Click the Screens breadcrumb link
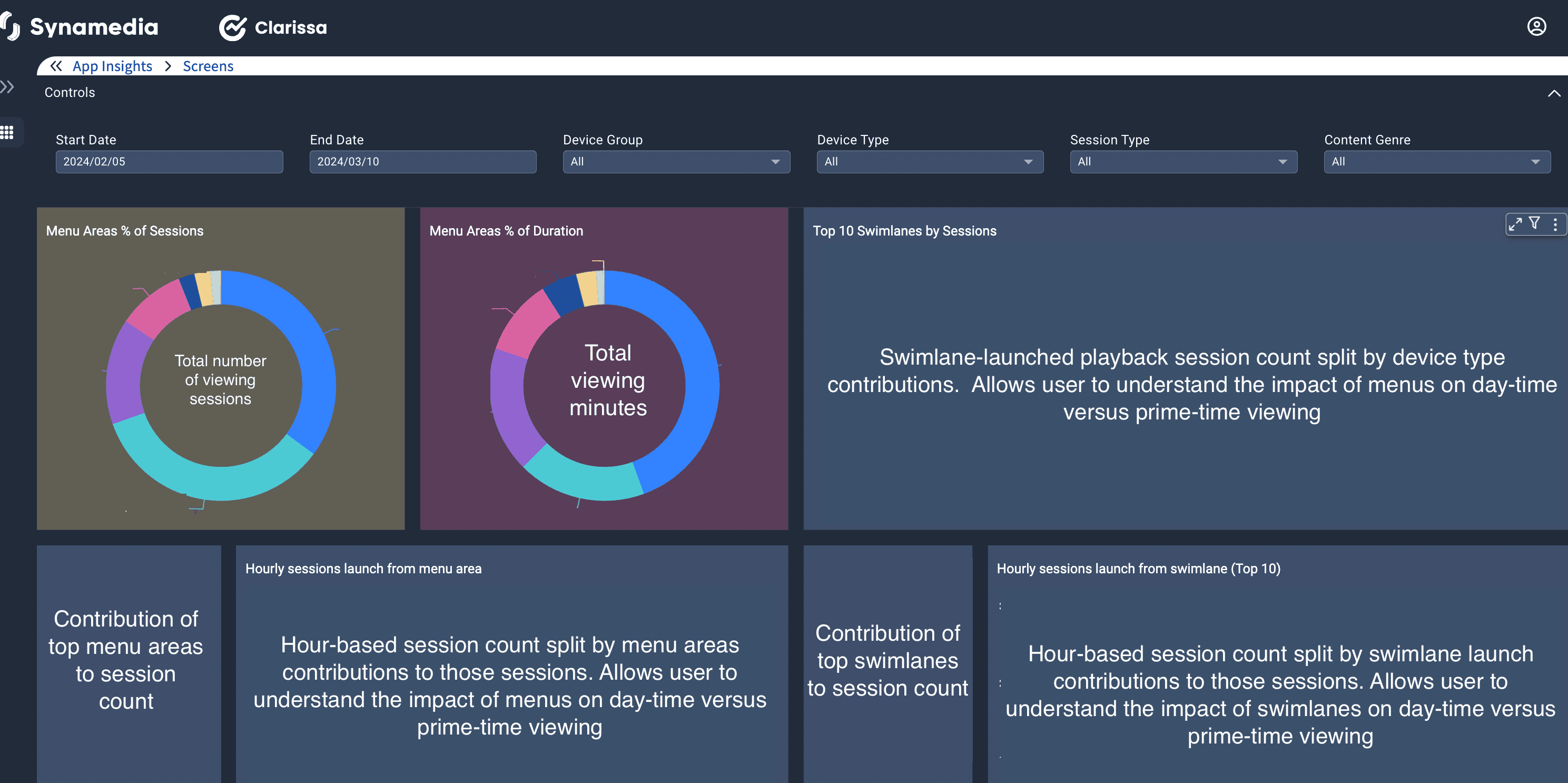This screenshot has height=783, width=1568. pos(208,66)
